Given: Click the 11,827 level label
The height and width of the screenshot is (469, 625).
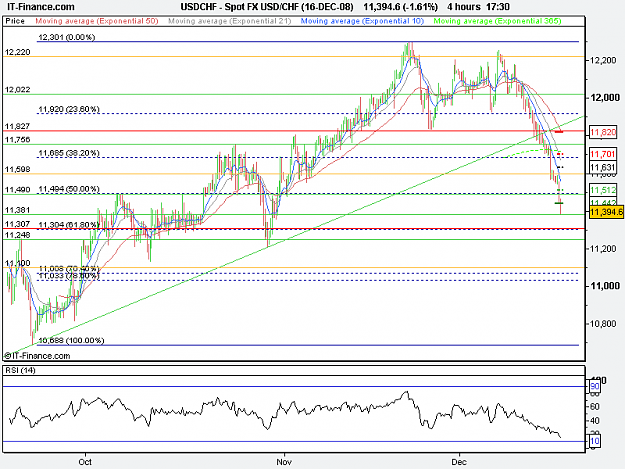Looking at the screenshot, I should pyautogui.click(x=18, y=126).
